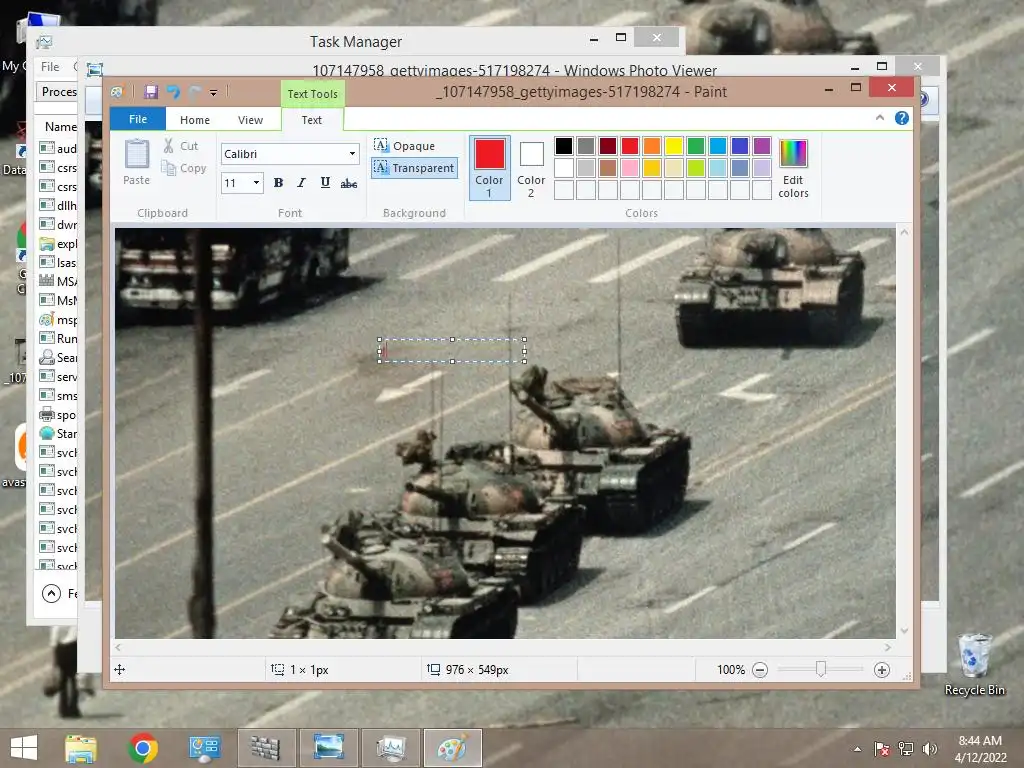Screen dimensions: 1024x768
Task: Select the Color 2 button
Action: click(x=531, y=168)
